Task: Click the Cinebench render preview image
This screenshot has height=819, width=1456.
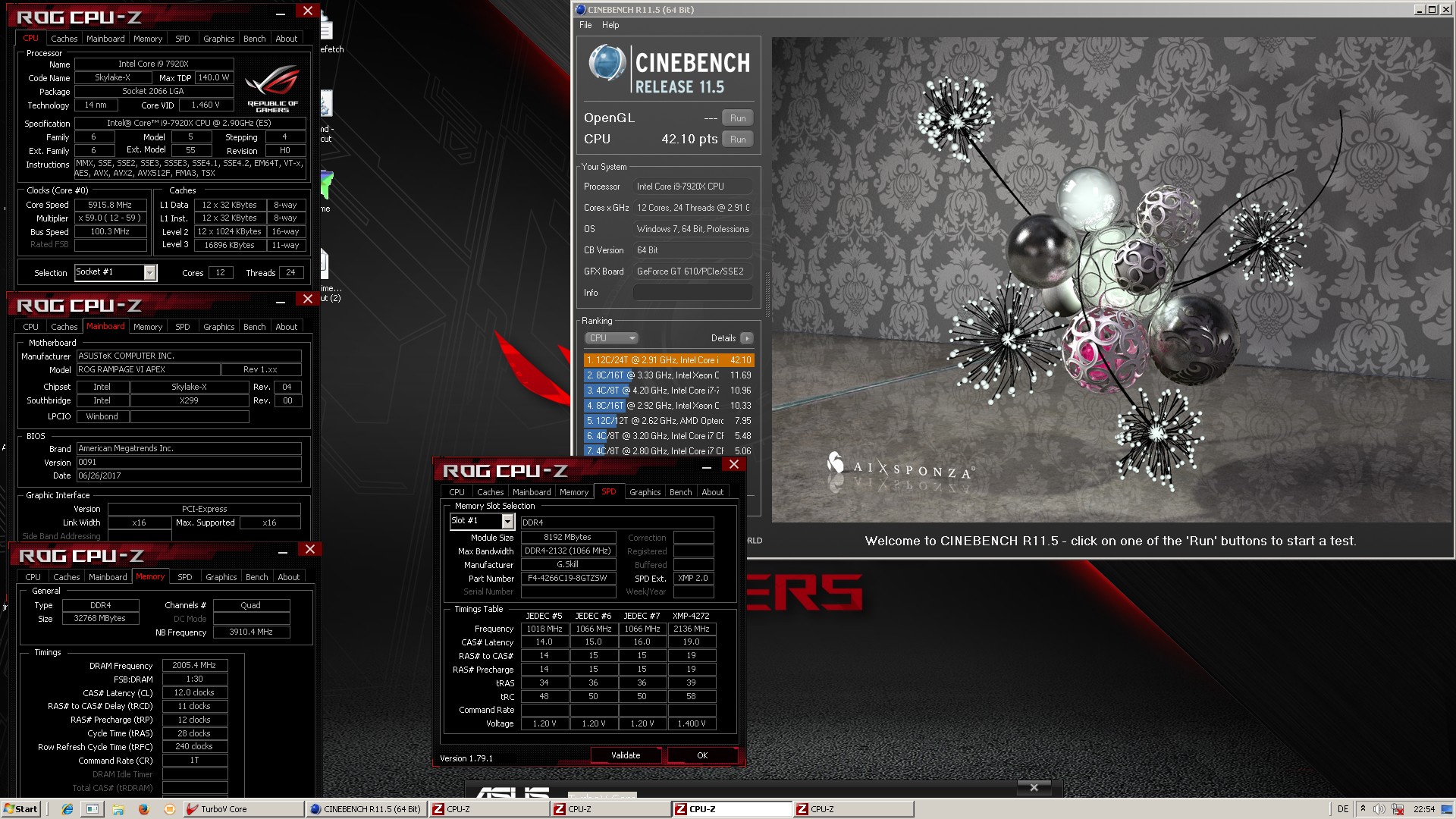Action: click(1112, 279)
